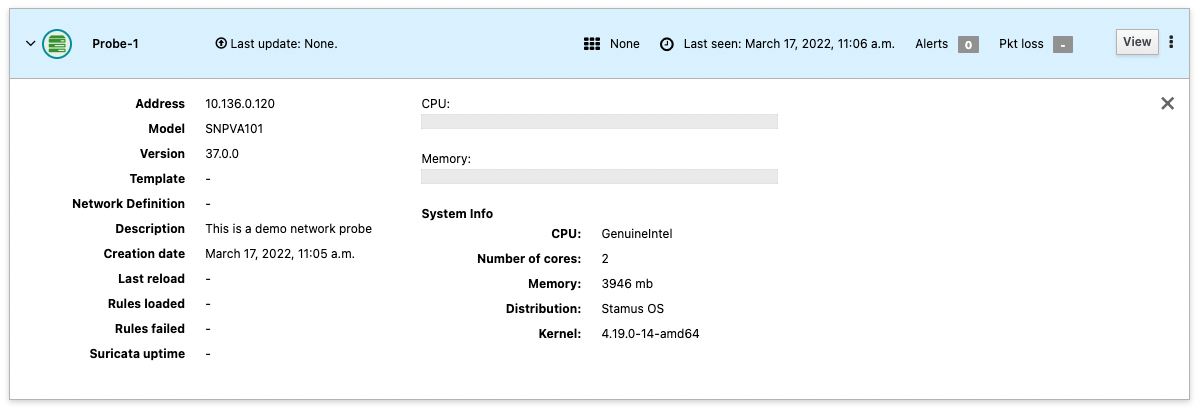This screenshot has width=1200, height=413.
Task: Select the IP address 10.136.0.120
Action: [x=239, y=104]
